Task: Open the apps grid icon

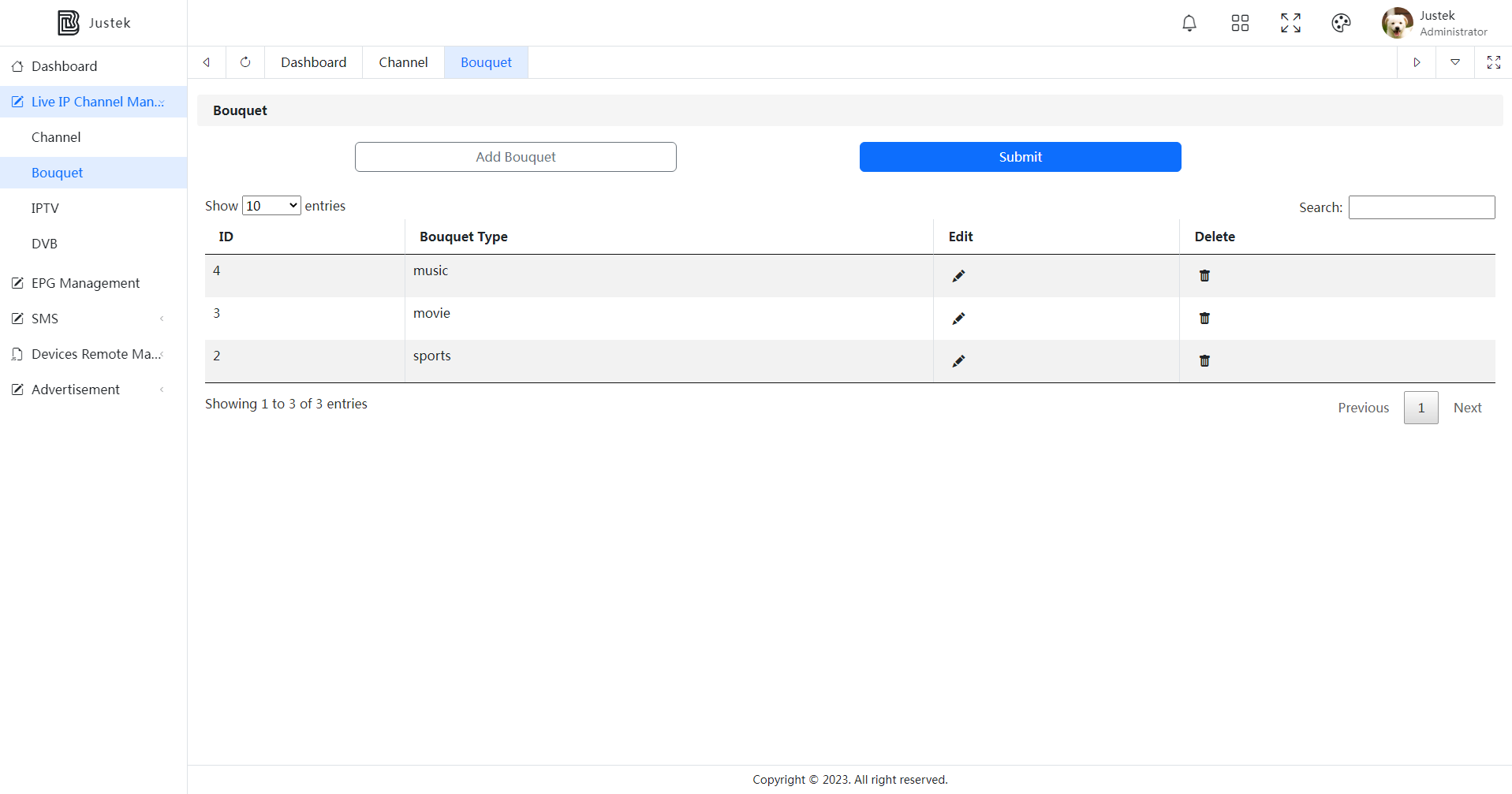Action: coord(1240,23)
